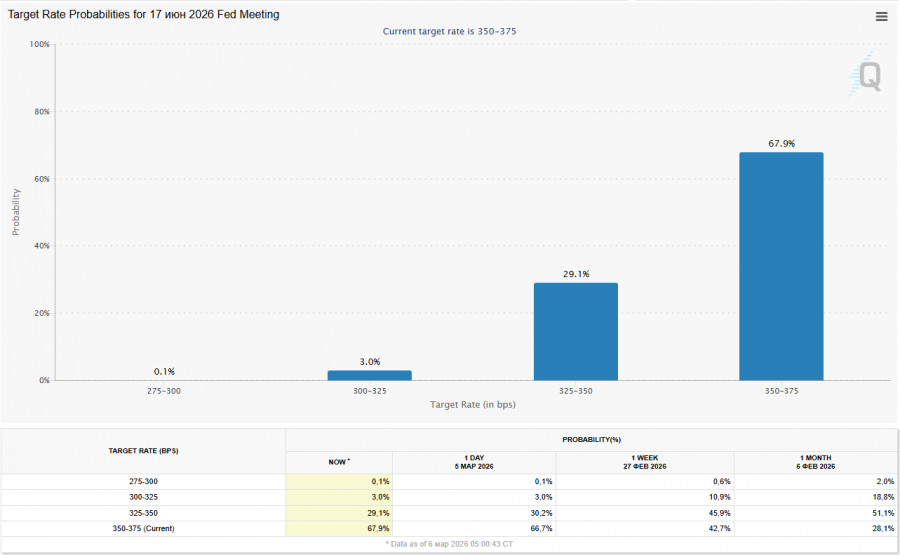
Task: Click the '1 MONTH 6 ФЕВ 2026' column header
Action: point(816,462)
